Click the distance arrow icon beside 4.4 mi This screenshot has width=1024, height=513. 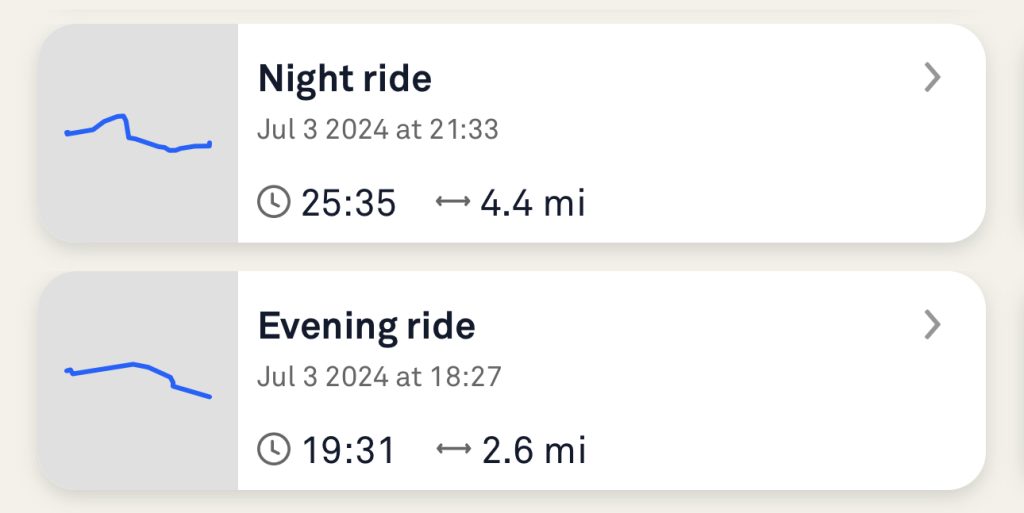pos(453,203)
